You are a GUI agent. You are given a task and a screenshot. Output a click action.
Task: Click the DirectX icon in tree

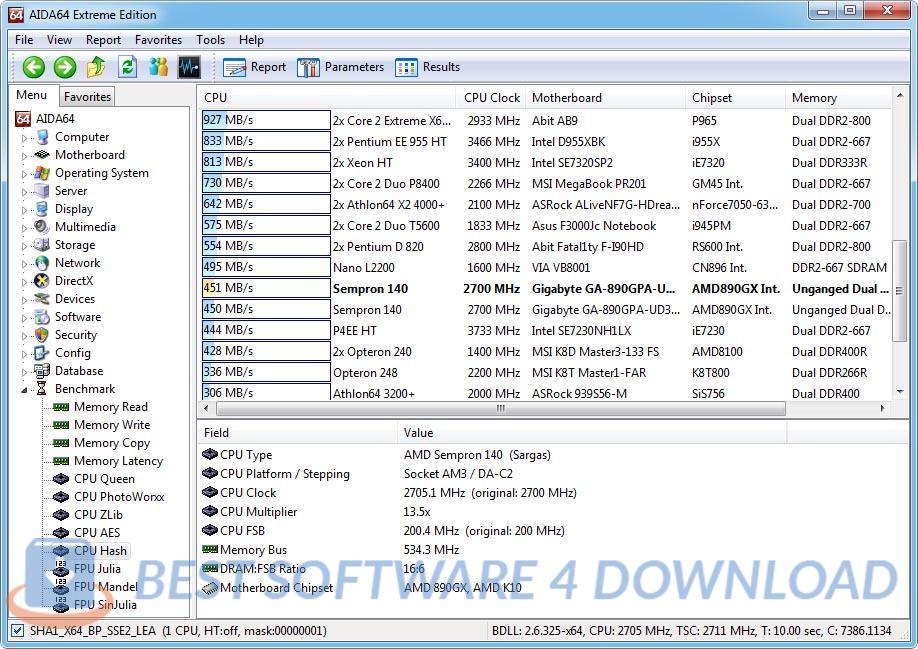tap(42, 281)
